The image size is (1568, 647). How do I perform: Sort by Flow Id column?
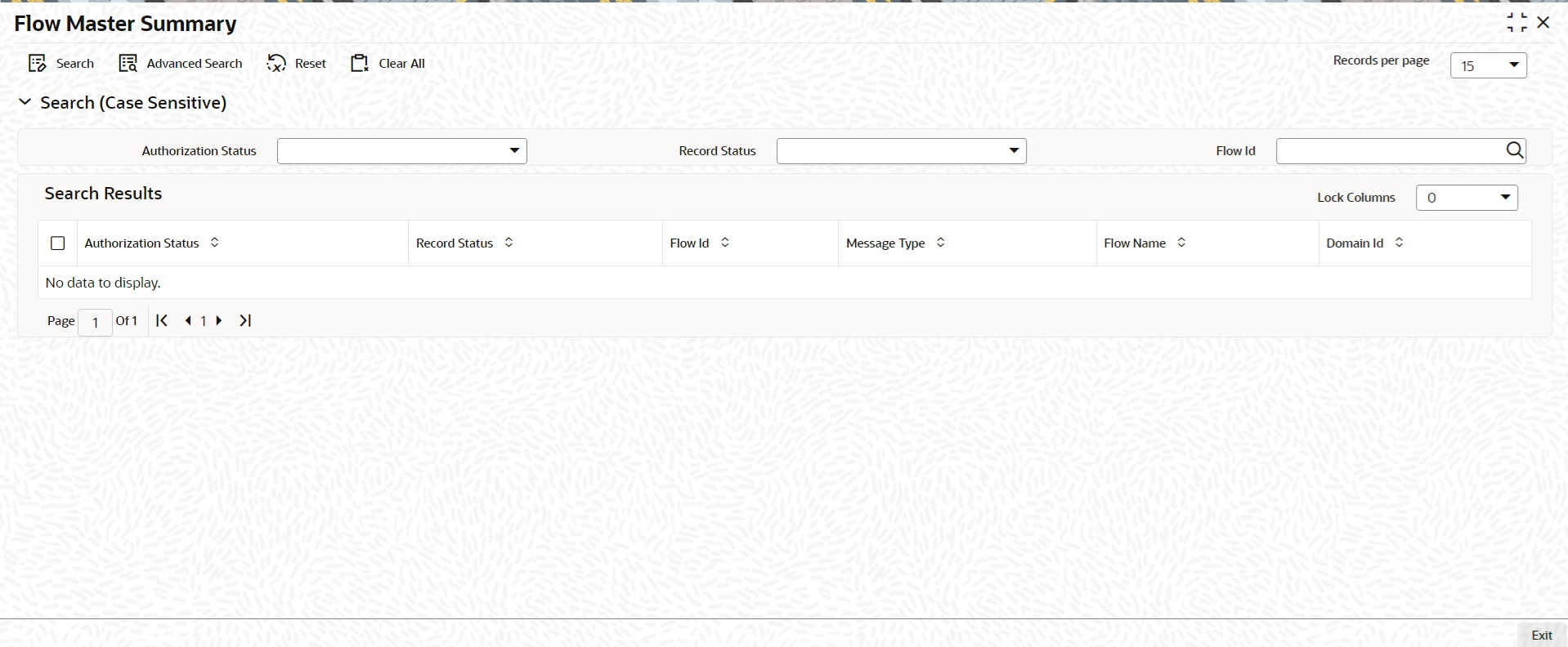pyautogui.click(x=724, y=243)
